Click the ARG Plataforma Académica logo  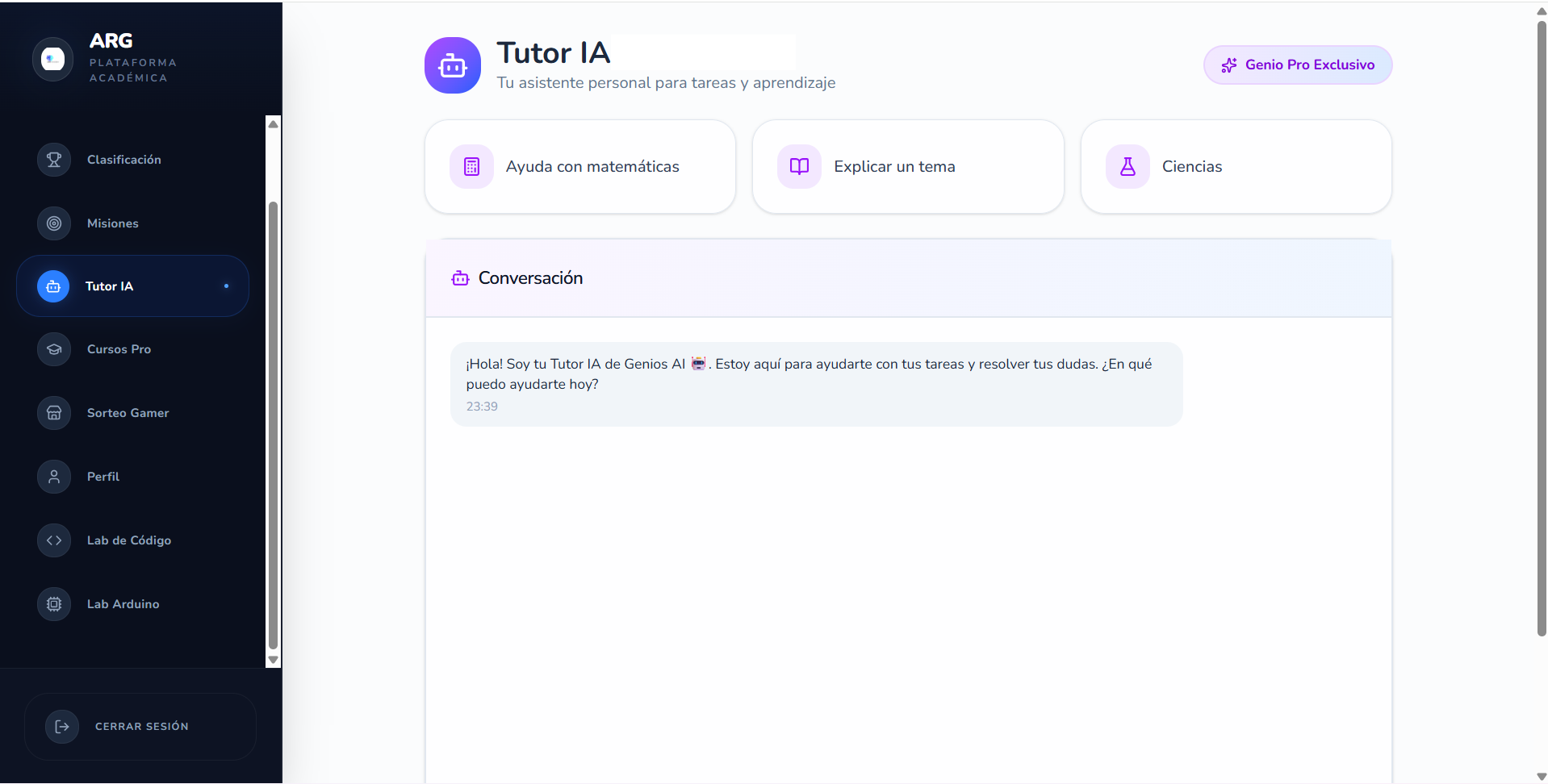tap(105, 57)
